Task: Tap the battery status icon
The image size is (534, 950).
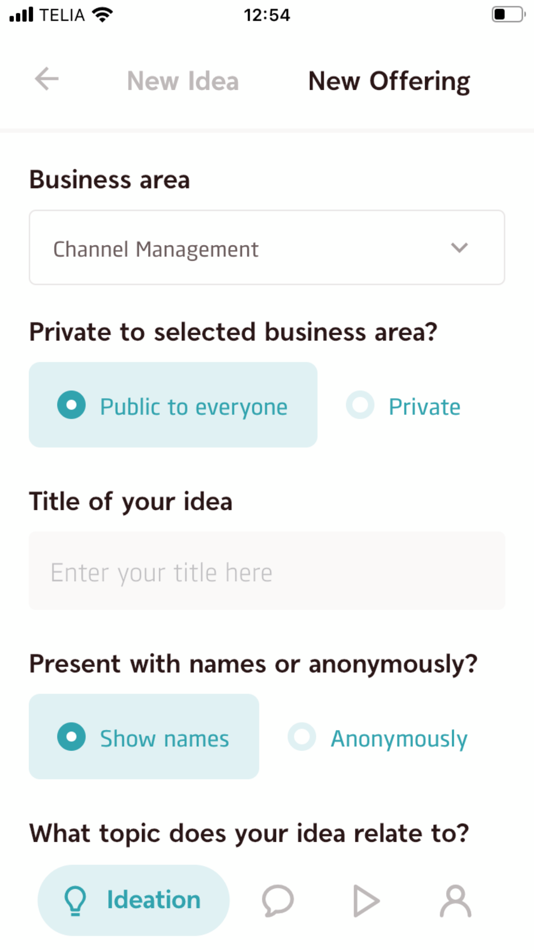Action: pyautogui.click(x=508, y=15)
